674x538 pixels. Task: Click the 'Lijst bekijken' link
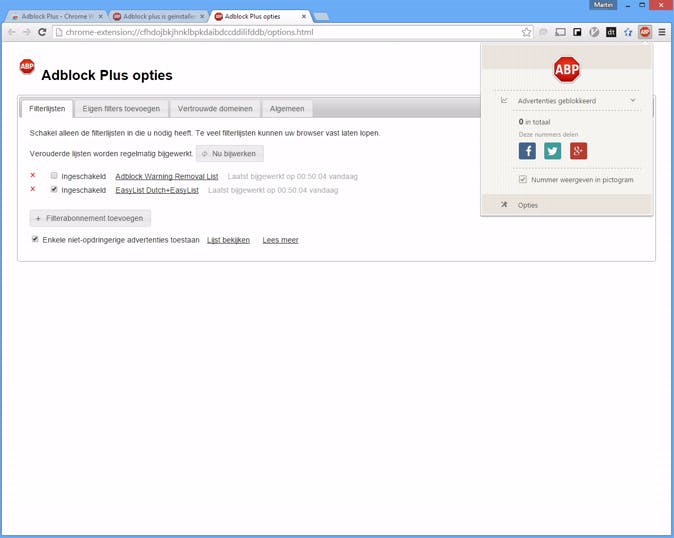(x=228, y=240)
